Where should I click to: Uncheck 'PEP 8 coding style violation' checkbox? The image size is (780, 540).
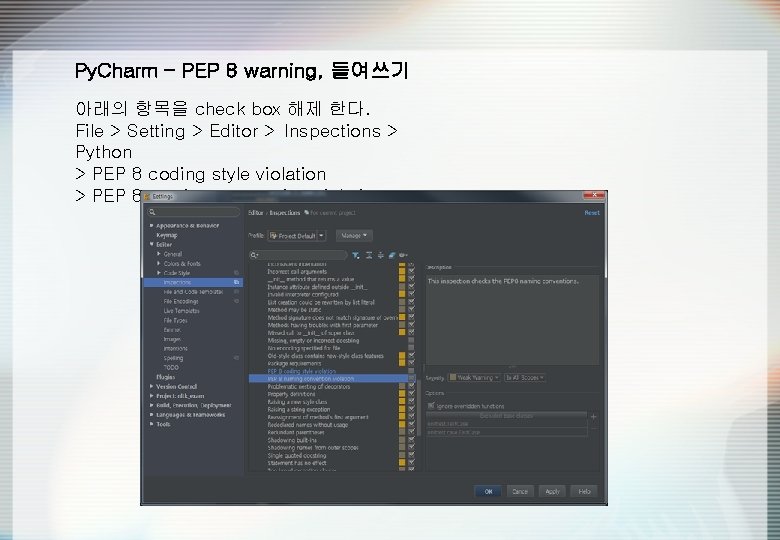click(411, 371)
